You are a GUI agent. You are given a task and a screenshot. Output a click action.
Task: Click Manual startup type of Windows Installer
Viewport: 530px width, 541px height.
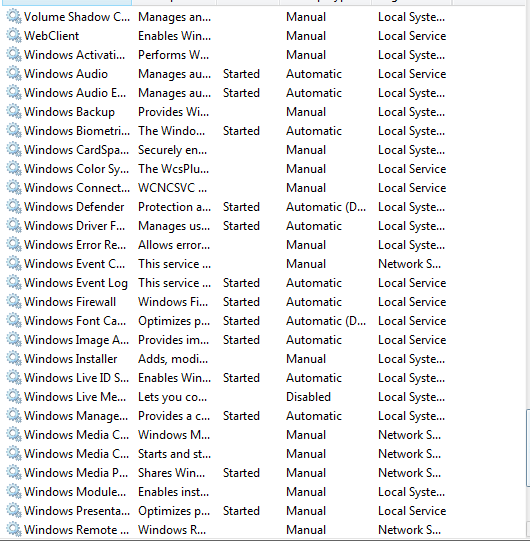(306, 358)
